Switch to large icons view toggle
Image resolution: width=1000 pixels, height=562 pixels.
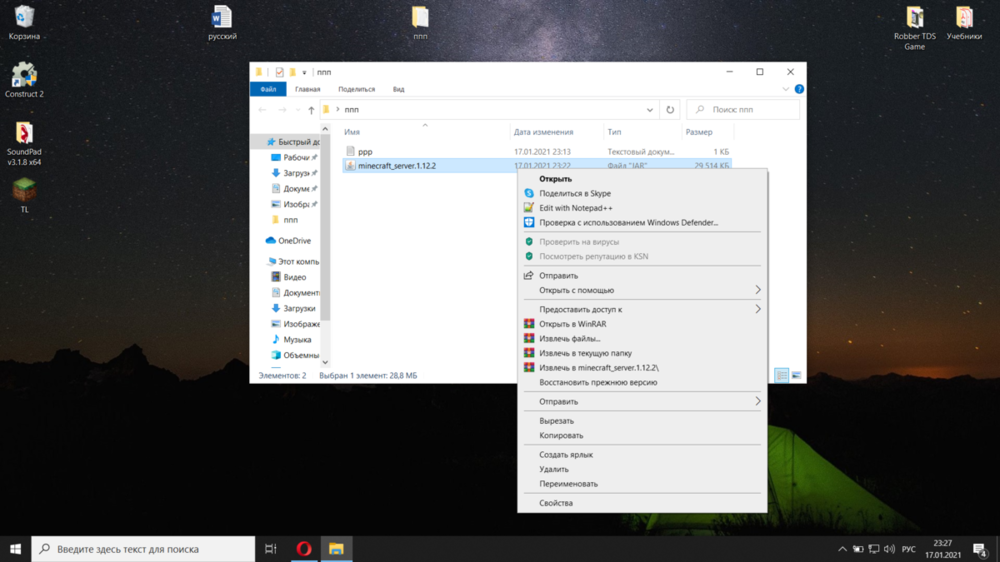pyautogui.click(x=797, y=376)
